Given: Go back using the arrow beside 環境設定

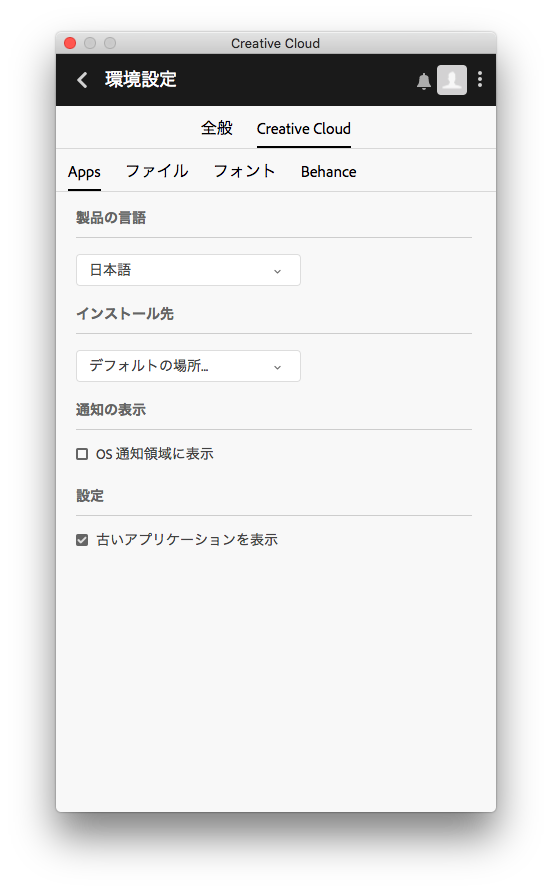Looking at the screenshot, I should click(83, 80).
